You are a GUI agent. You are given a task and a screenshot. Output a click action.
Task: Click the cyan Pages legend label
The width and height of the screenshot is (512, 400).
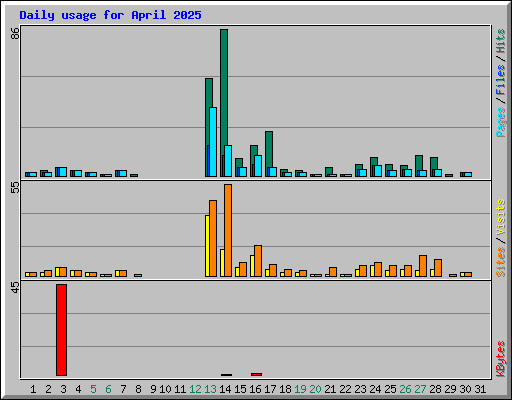tap(500, 122)
